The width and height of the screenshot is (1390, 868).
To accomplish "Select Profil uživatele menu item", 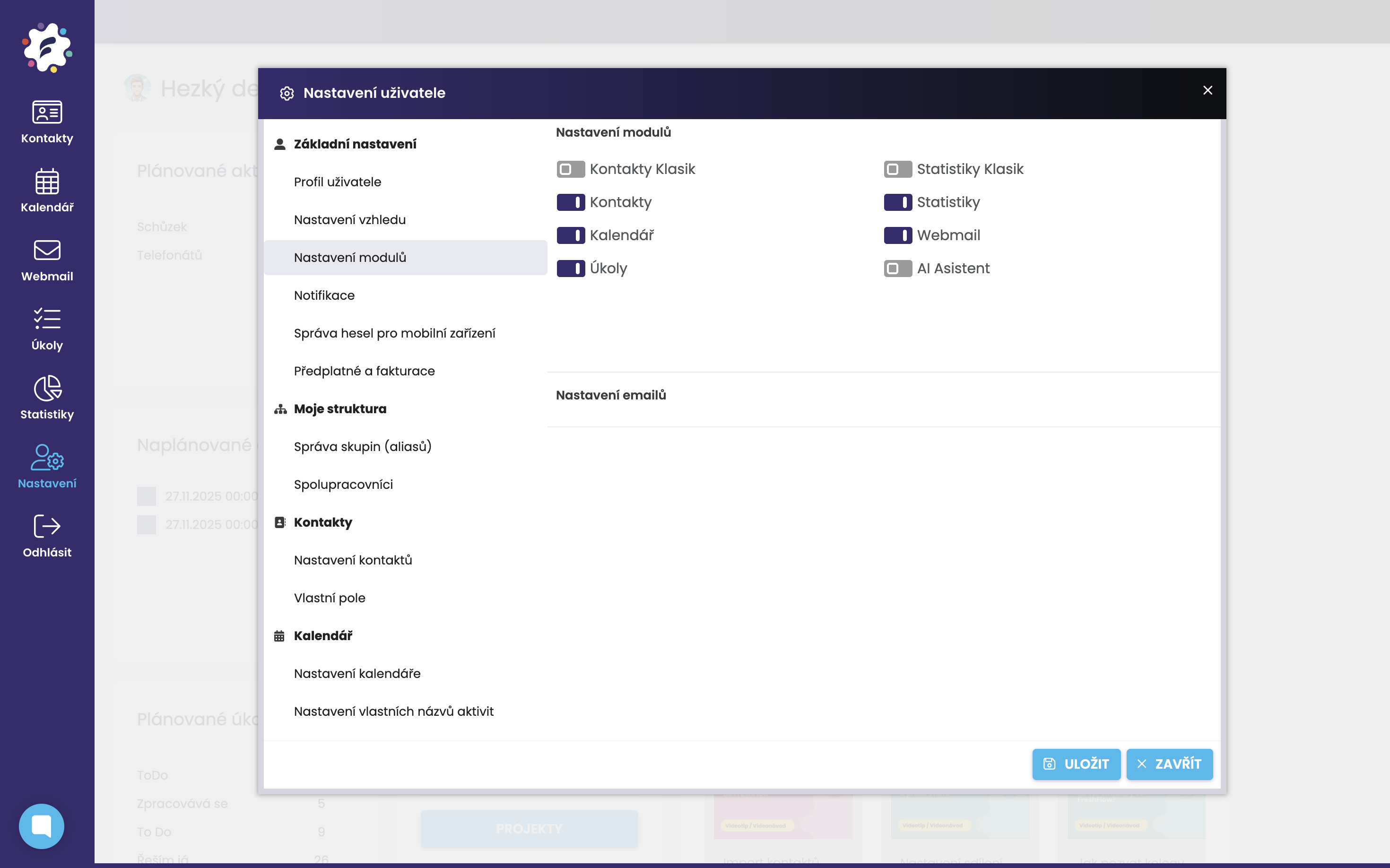I will coord(338,182).
